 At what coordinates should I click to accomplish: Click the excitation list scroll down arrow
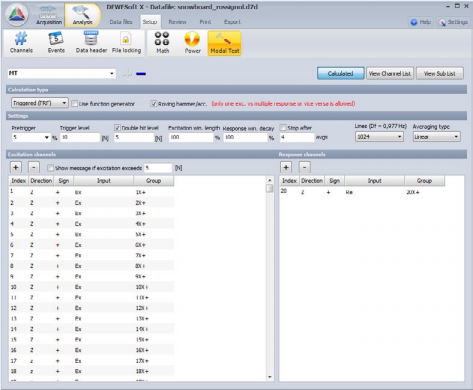270,377
